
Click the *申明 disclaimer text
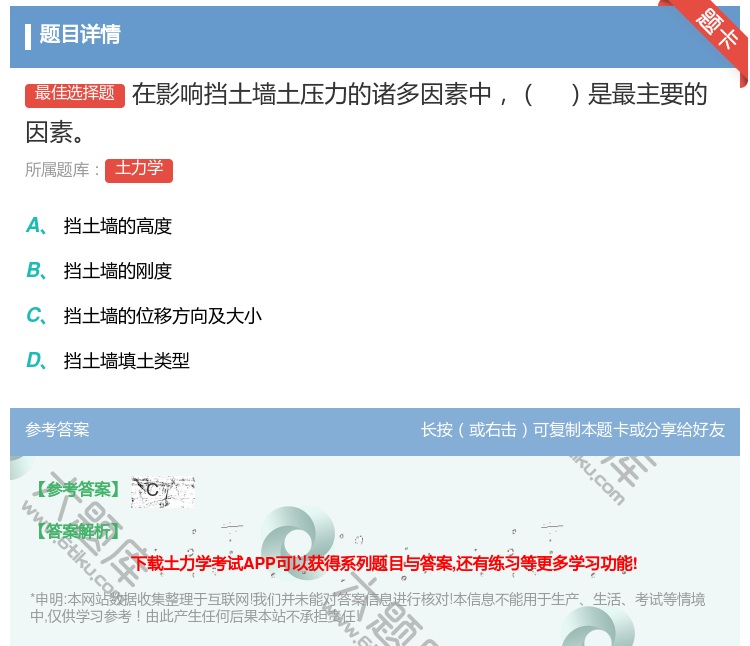tap(367, 607)
